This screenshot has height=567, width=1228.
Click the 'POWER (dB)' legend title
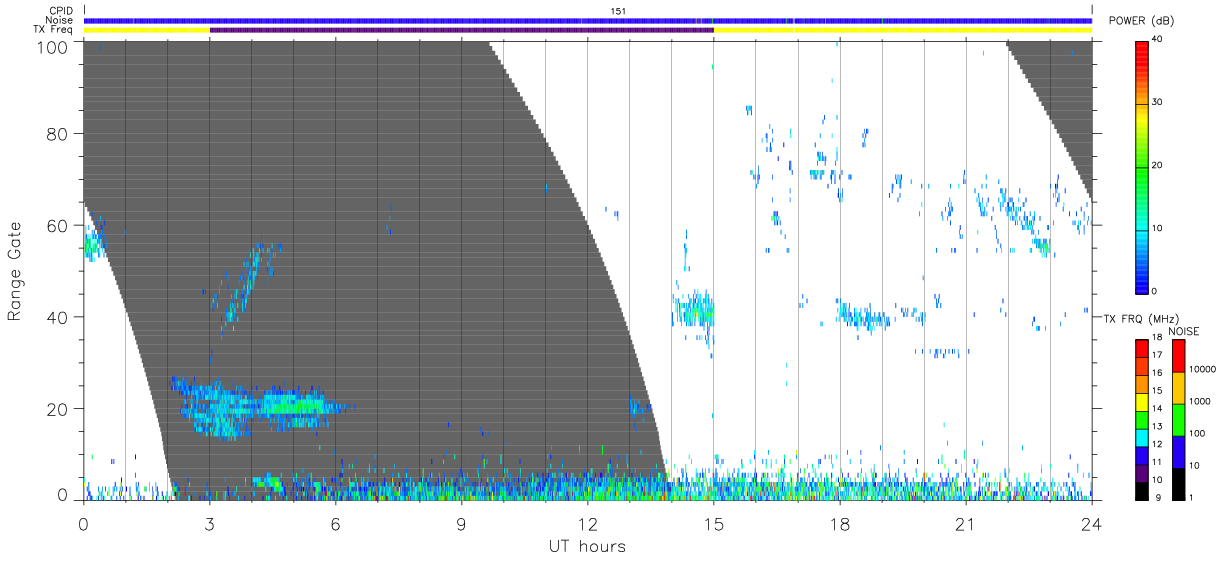[1140, 21]
